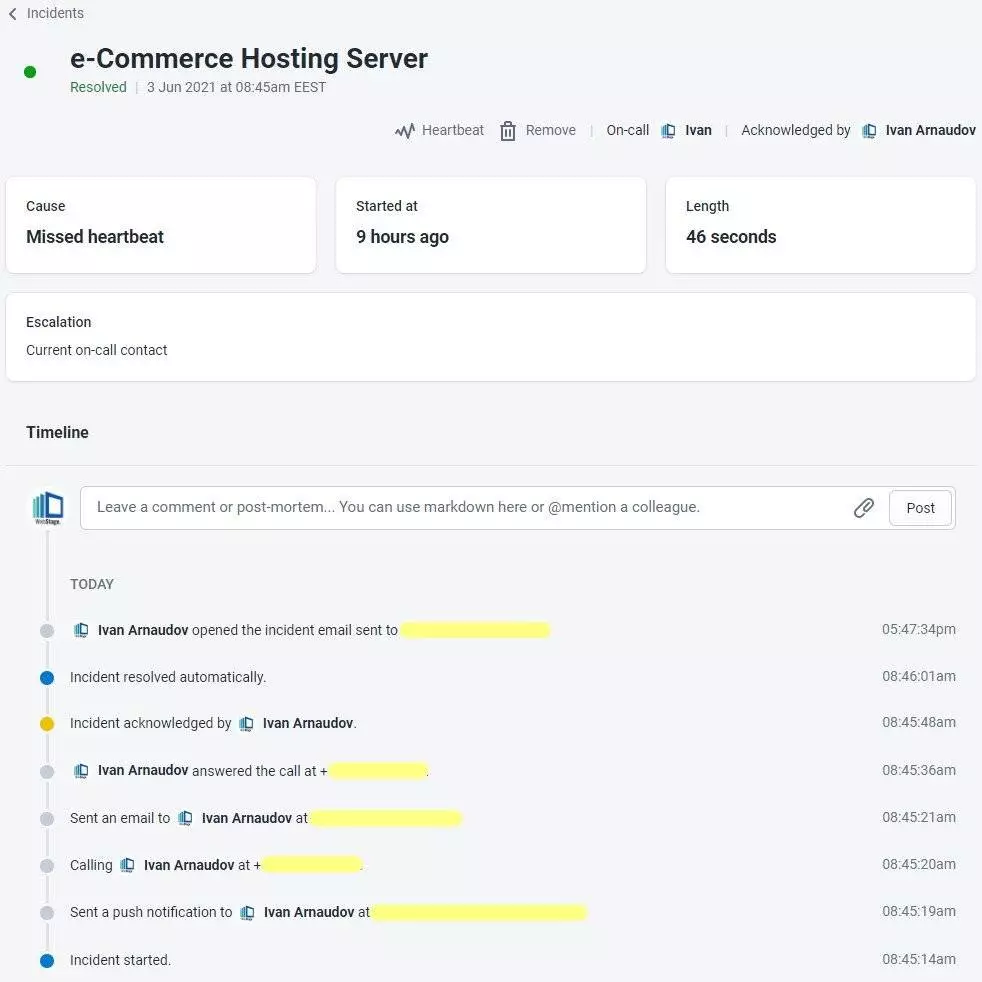
Task: Select the Incident started timeline marker
Action: click(46, 961)
